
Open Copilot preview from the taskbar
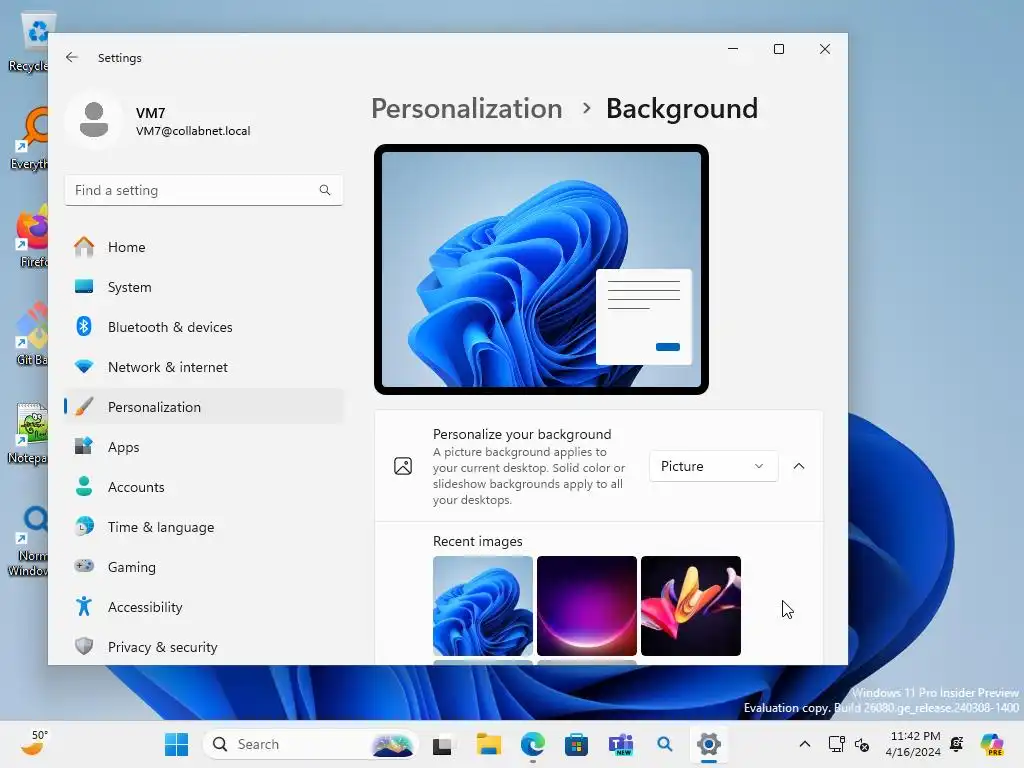[992, 744]
